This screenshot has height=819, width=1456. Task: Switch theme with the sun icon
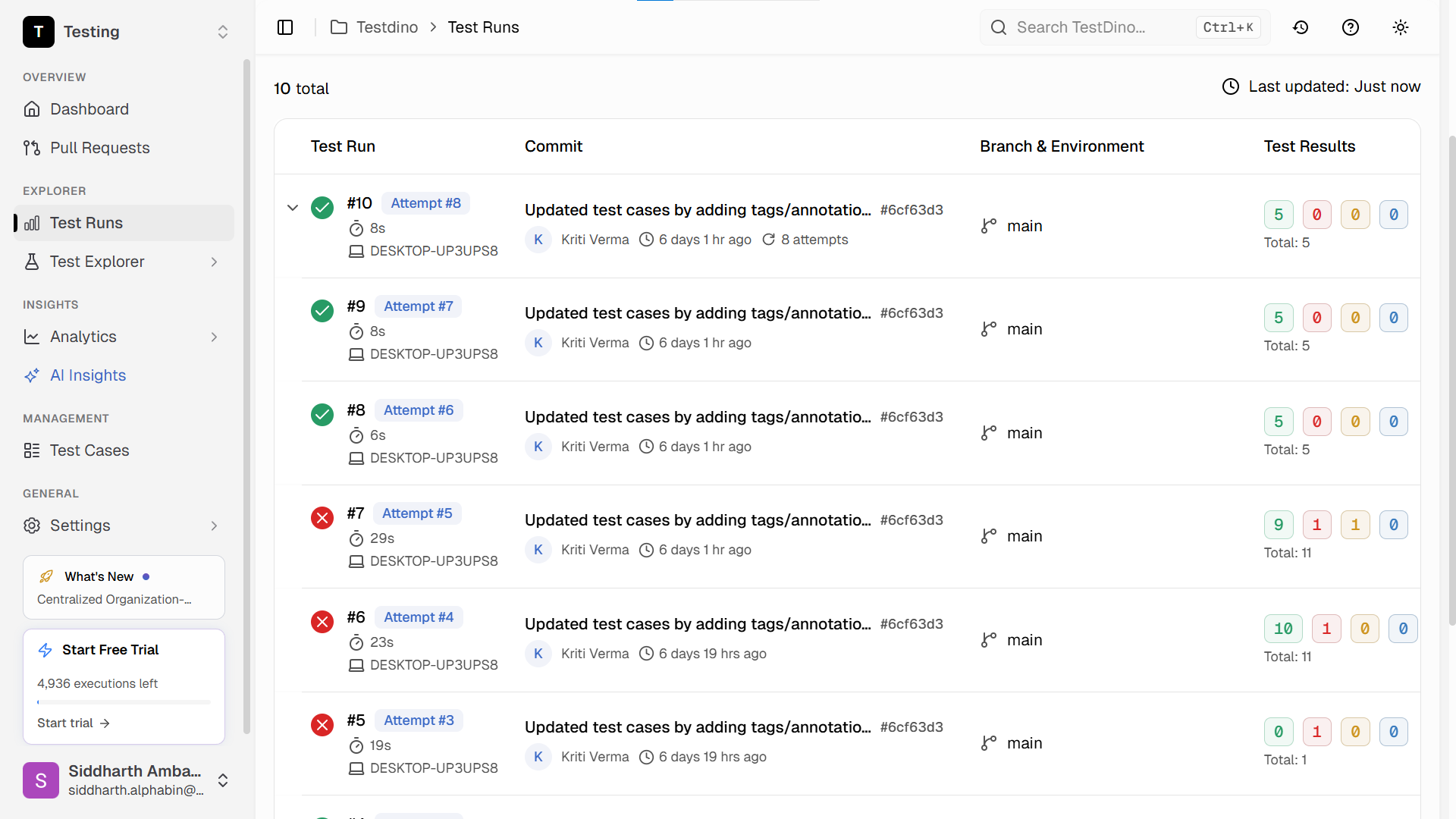(1400, 27)
